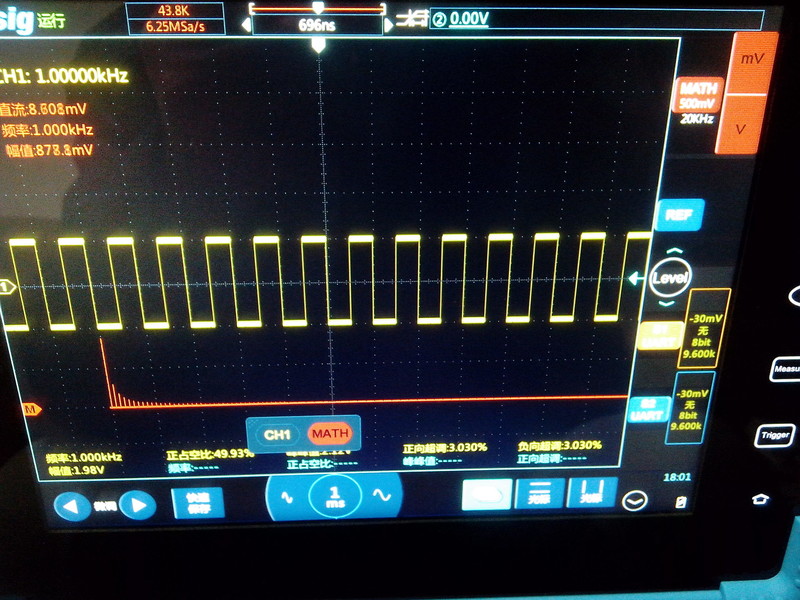Toggle the CH1 channel selector
The width and height of the screenshot is (800, 600).
click(x=277, y=434)
